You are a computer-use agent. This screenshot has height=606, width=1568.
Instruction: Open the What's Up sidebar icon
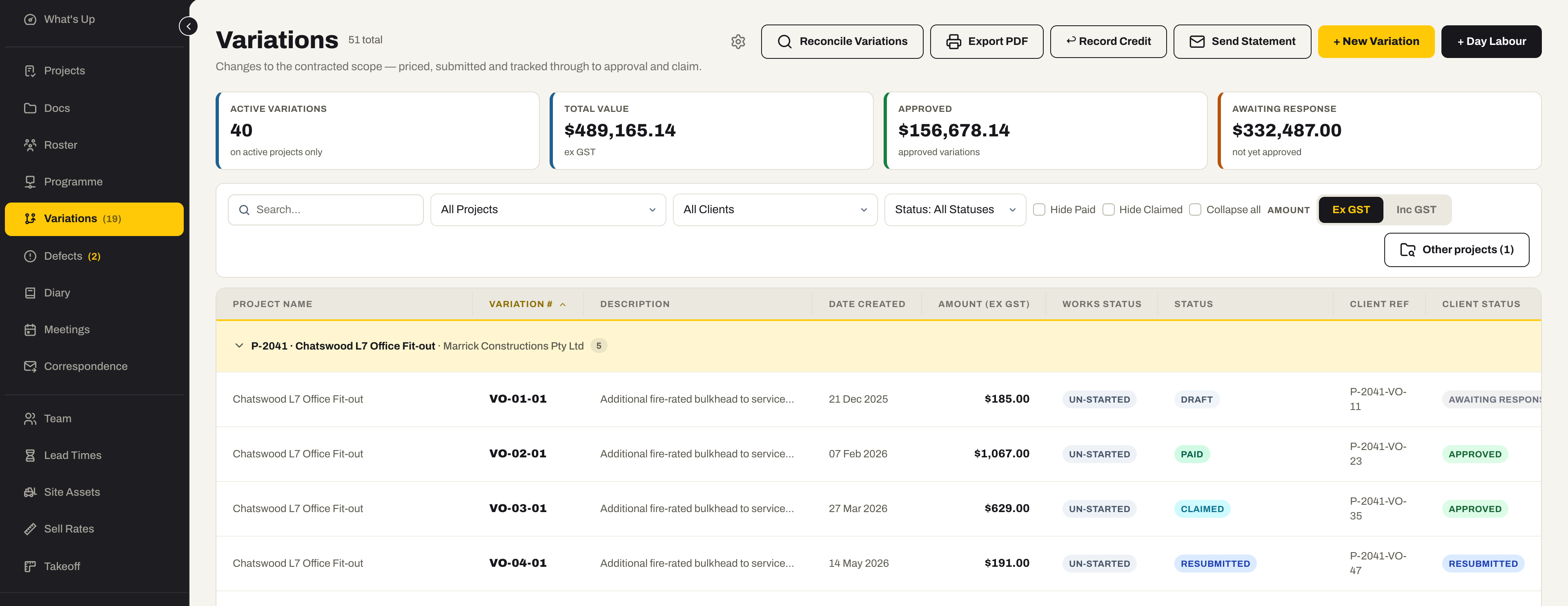(x=30, y=20)
